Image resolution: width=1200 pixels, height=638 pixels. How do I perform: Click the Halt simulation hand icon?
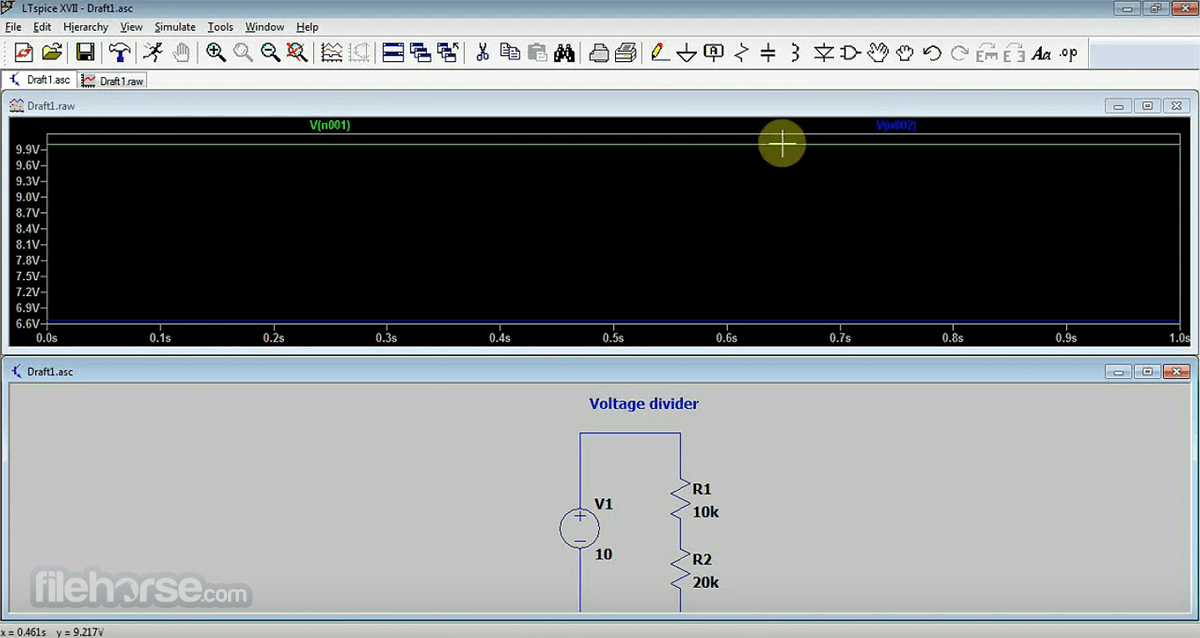point(181,53)
